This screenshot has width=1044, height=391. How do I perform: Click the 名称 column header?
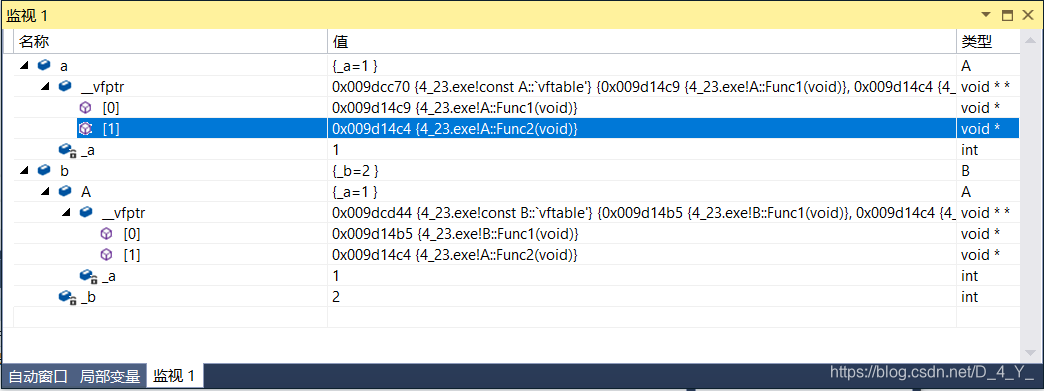click(170, 41)
